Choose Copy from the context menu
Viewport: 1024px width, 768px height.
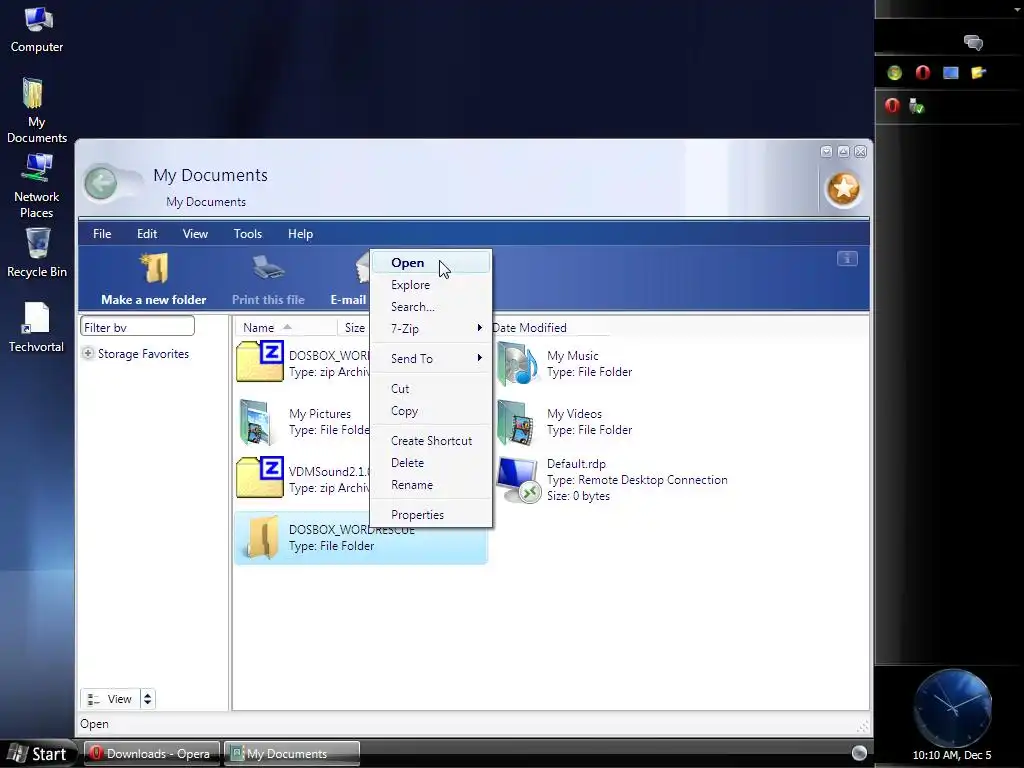pyautogui.click(x=431, y=411)
